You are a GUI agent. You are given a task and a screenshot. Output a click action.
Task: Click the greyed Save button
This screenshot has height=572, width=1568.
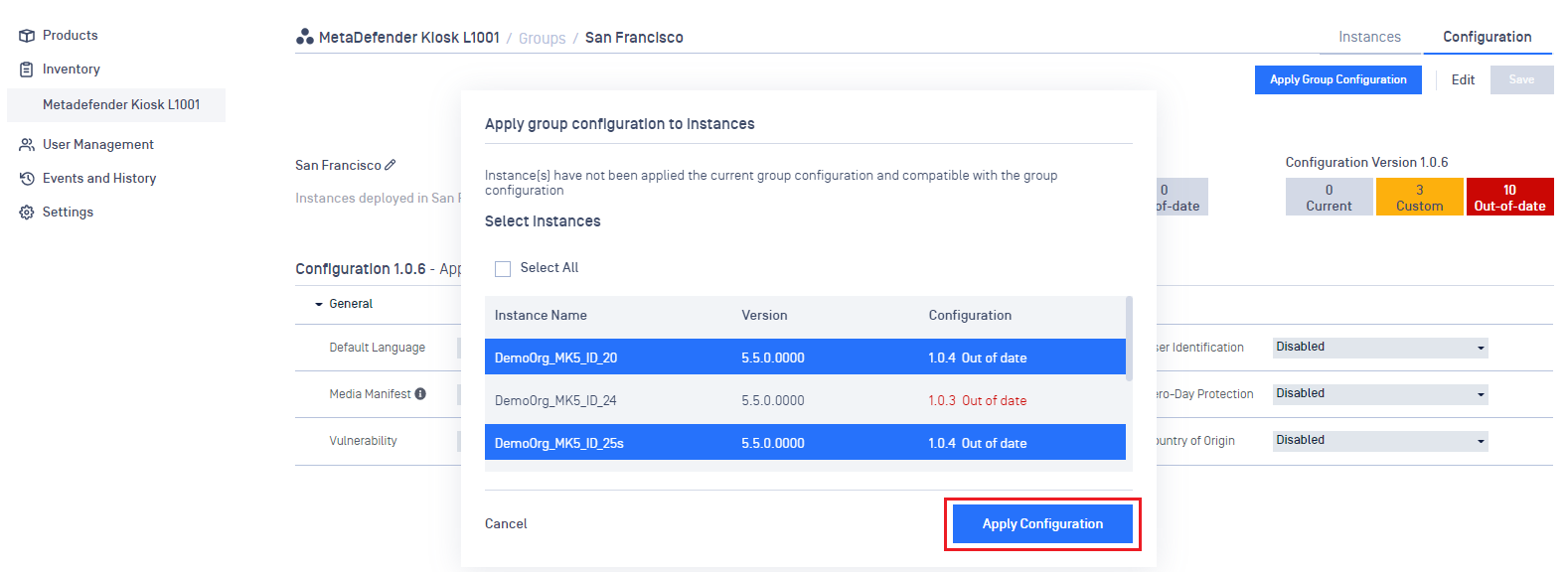(1521, 80)
